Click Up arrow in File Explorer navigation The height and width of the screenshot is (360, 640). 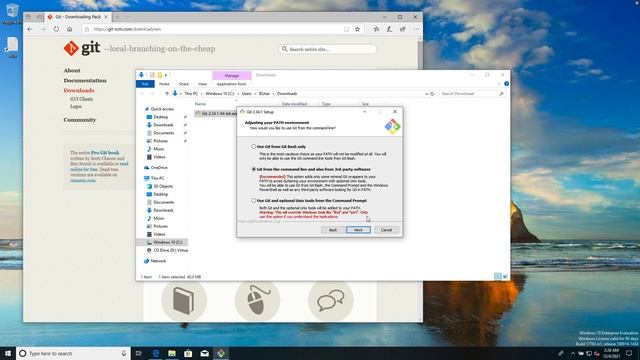pyautogui.click(x=167, y=93)
